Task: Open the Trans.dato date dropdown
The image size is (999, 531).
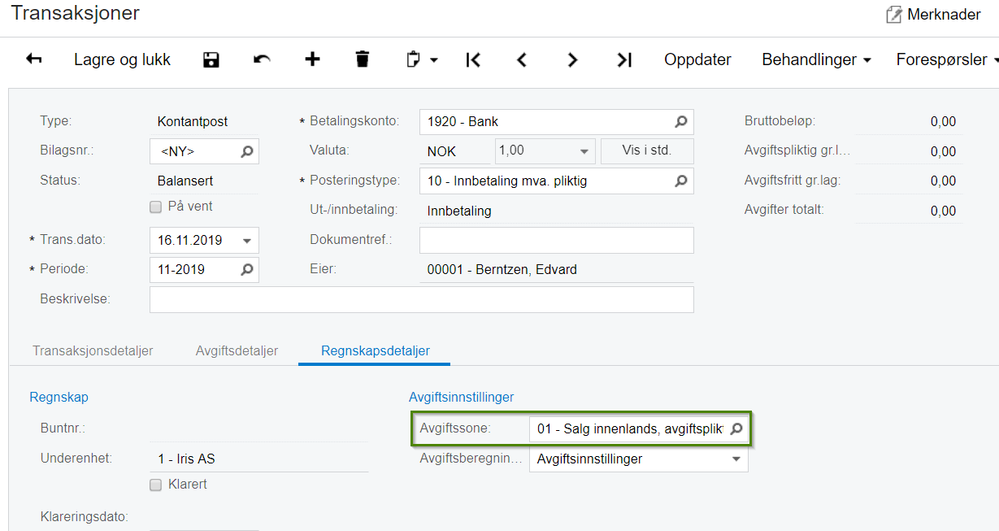Action: click(247, 241)
